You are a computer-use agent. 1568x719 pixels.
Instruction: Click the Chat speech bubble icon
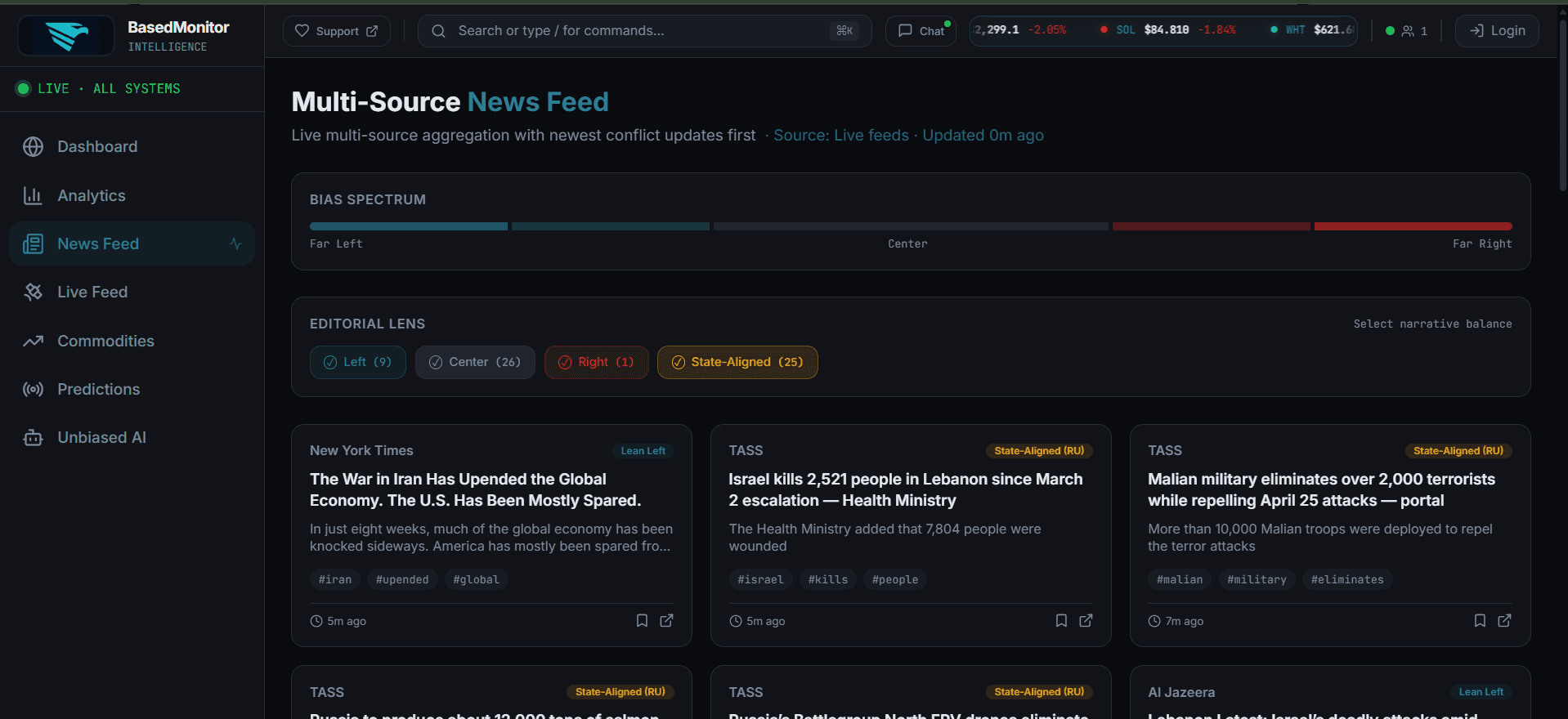(905, 31)
